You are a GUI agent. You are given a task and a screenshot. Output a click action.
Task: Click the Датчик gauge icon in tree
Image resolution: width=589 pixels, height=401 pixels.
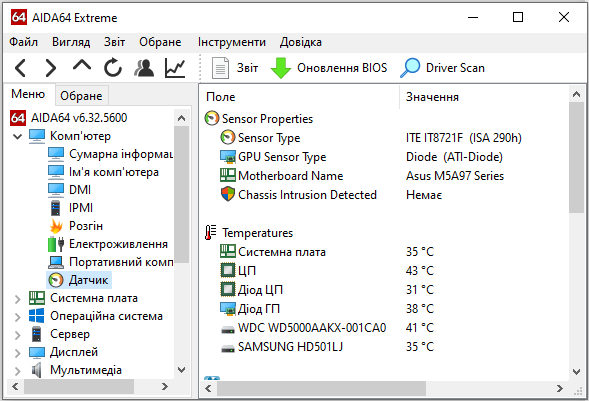[x=56, y=280]
